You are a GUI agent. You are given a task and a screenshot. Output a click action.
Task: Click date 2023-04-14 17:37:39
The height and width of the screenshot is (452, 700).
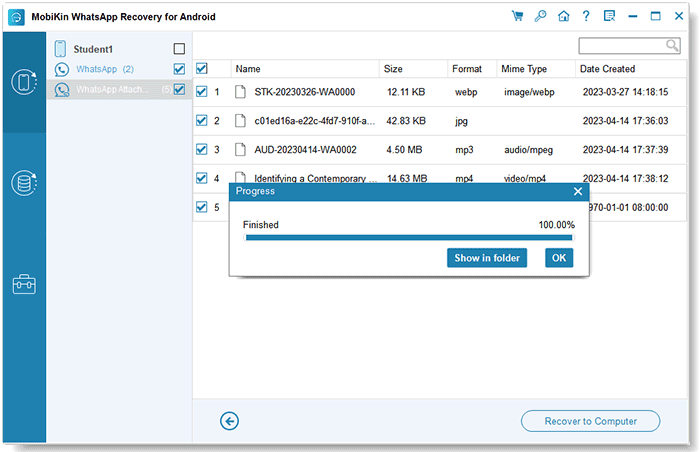point(625,150)
